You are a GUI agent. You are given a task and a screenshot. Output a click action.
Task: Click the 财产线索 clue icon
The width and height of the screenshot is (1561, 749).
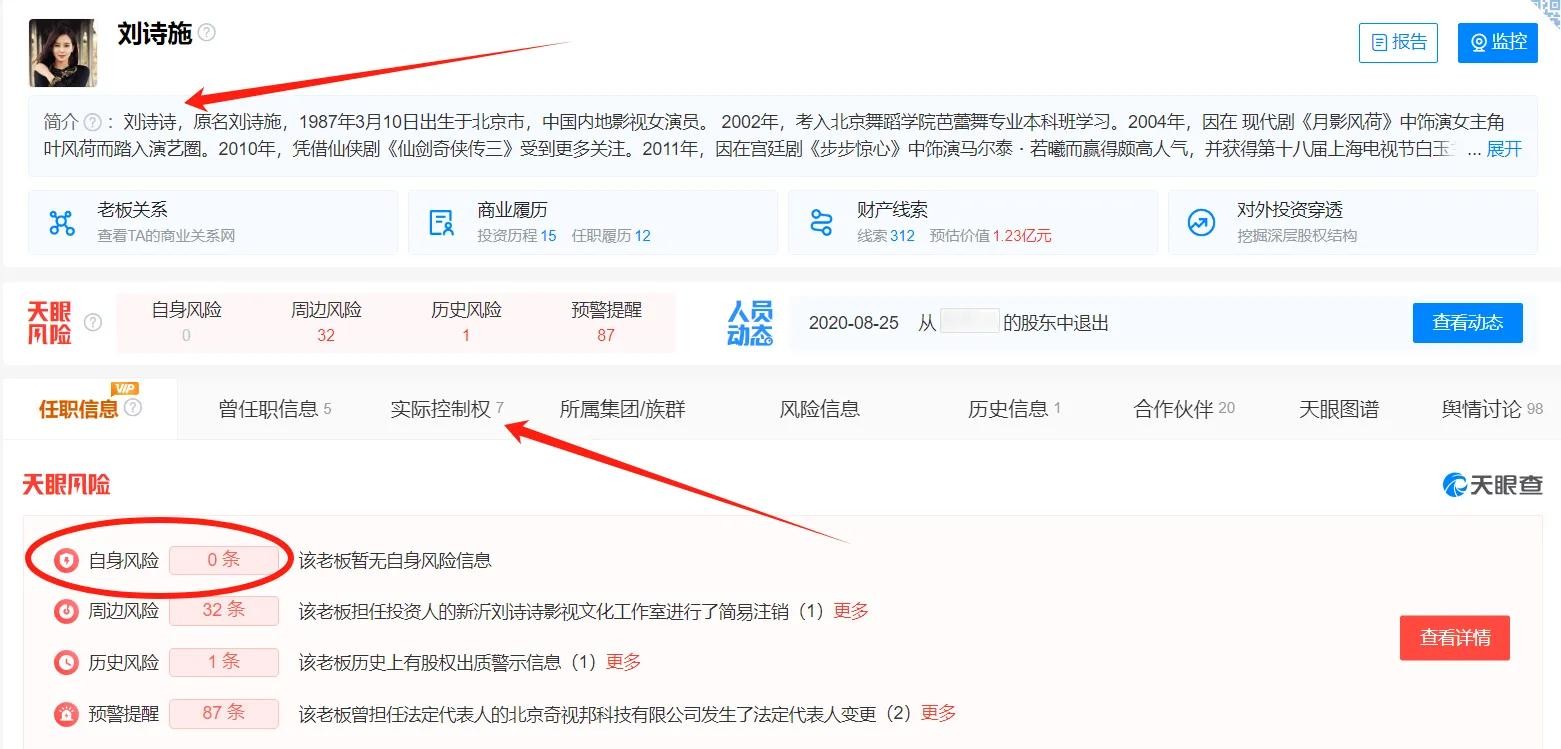pos(821,222)
